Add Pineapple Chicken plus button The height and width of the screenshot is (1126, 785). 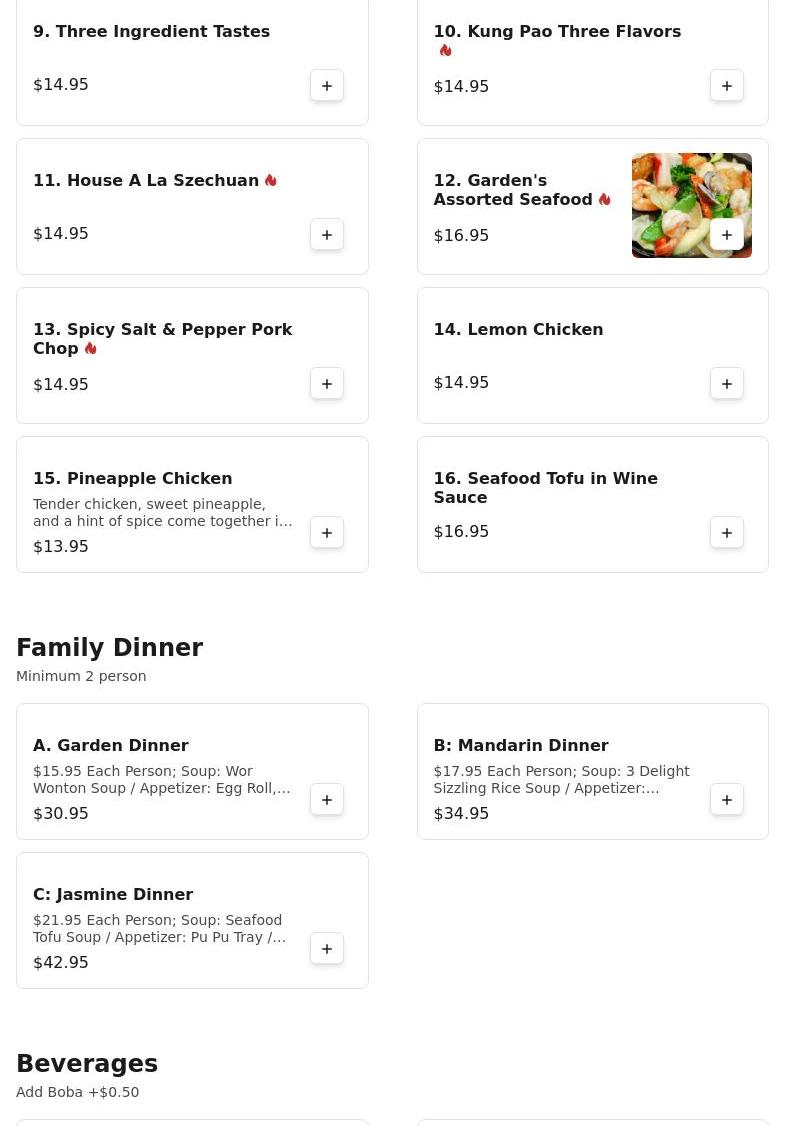(327, 533)
